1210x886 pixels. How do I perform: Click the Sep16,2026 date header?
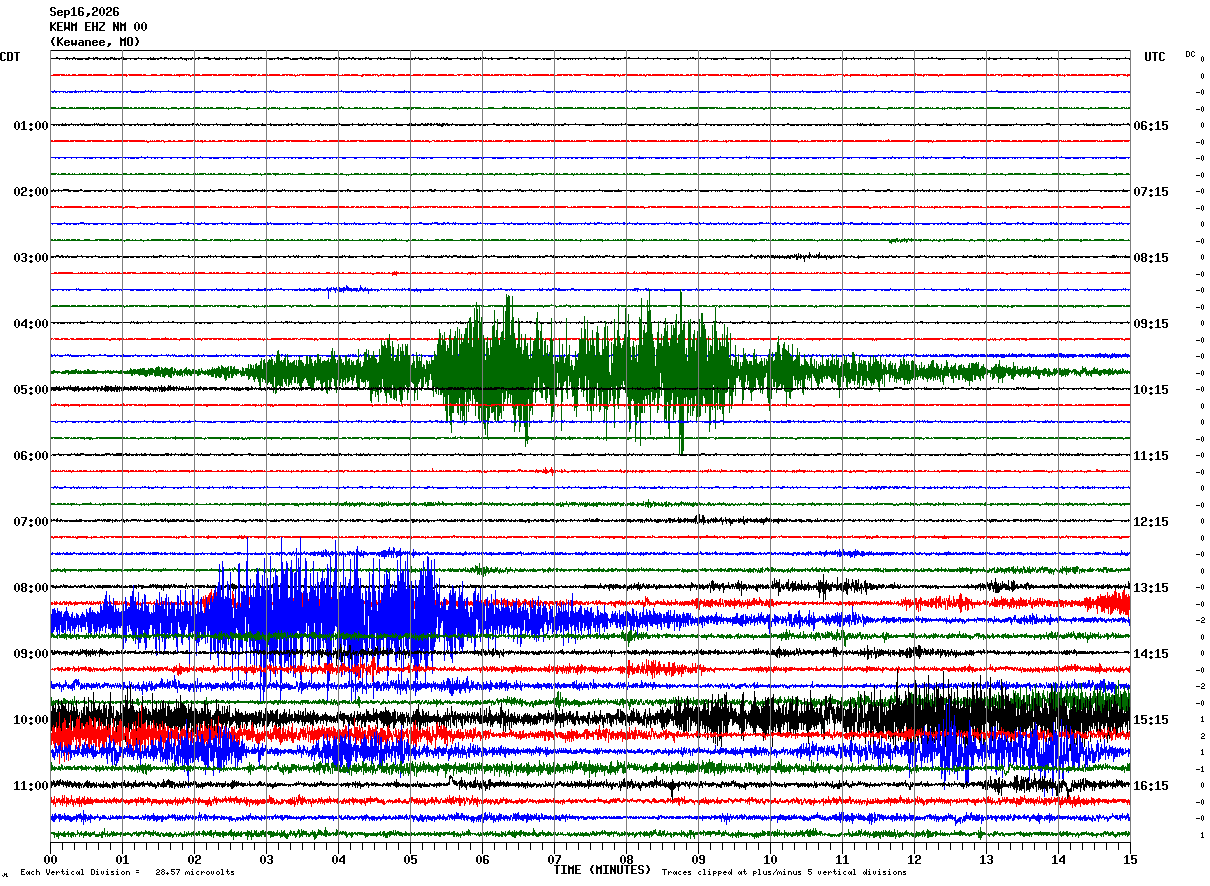click(84, 12)
